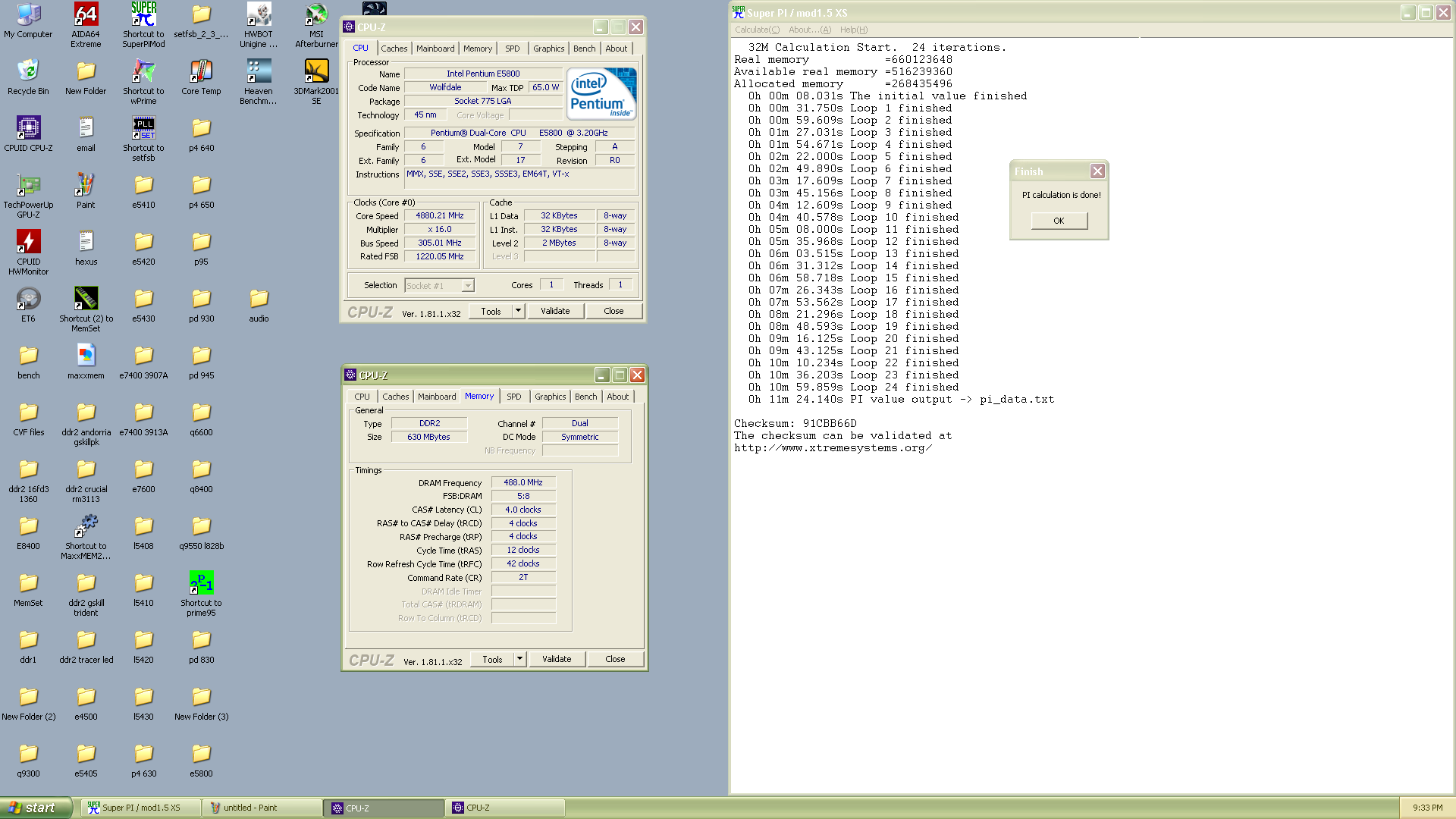The height and width of the screenshot is (819, 1456).
Task: Click the system tray clock 9:33 PM
Action: [1427, 808]
